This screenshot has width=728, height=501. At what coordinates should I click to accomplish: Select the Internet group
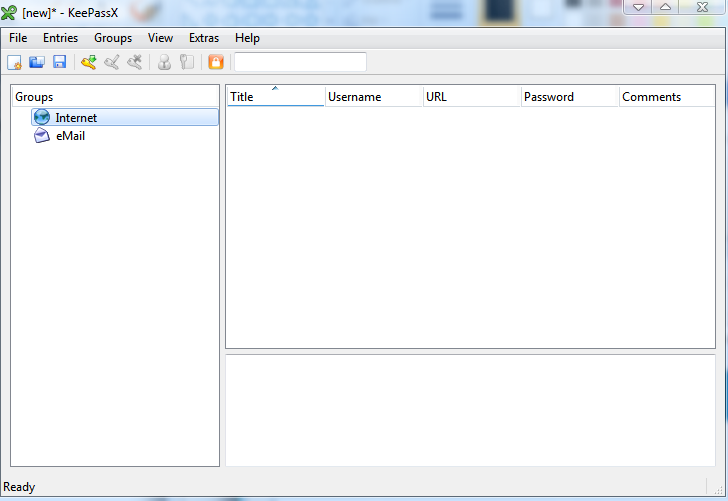pos(125,117)
